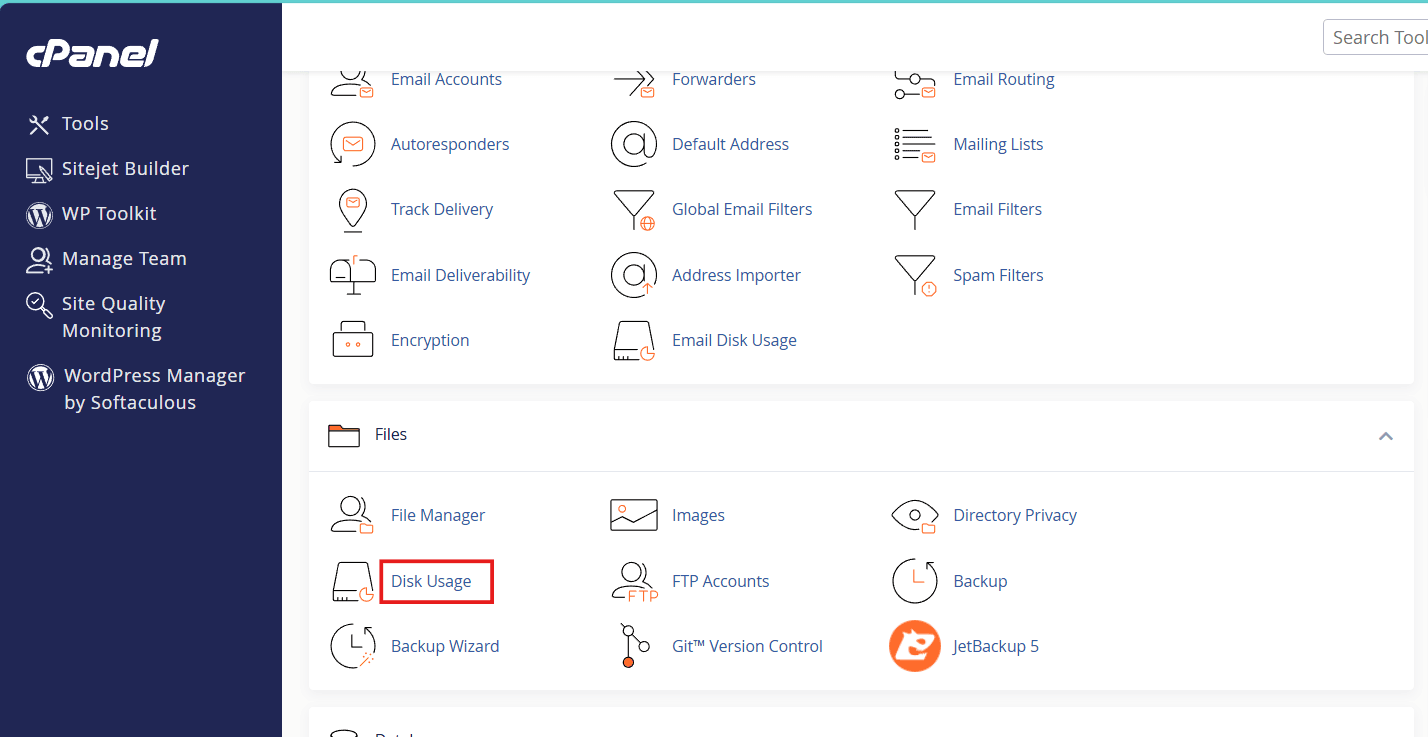Click the Search Tools input field
The image size is (1428, 737).
coord(1378,38)
